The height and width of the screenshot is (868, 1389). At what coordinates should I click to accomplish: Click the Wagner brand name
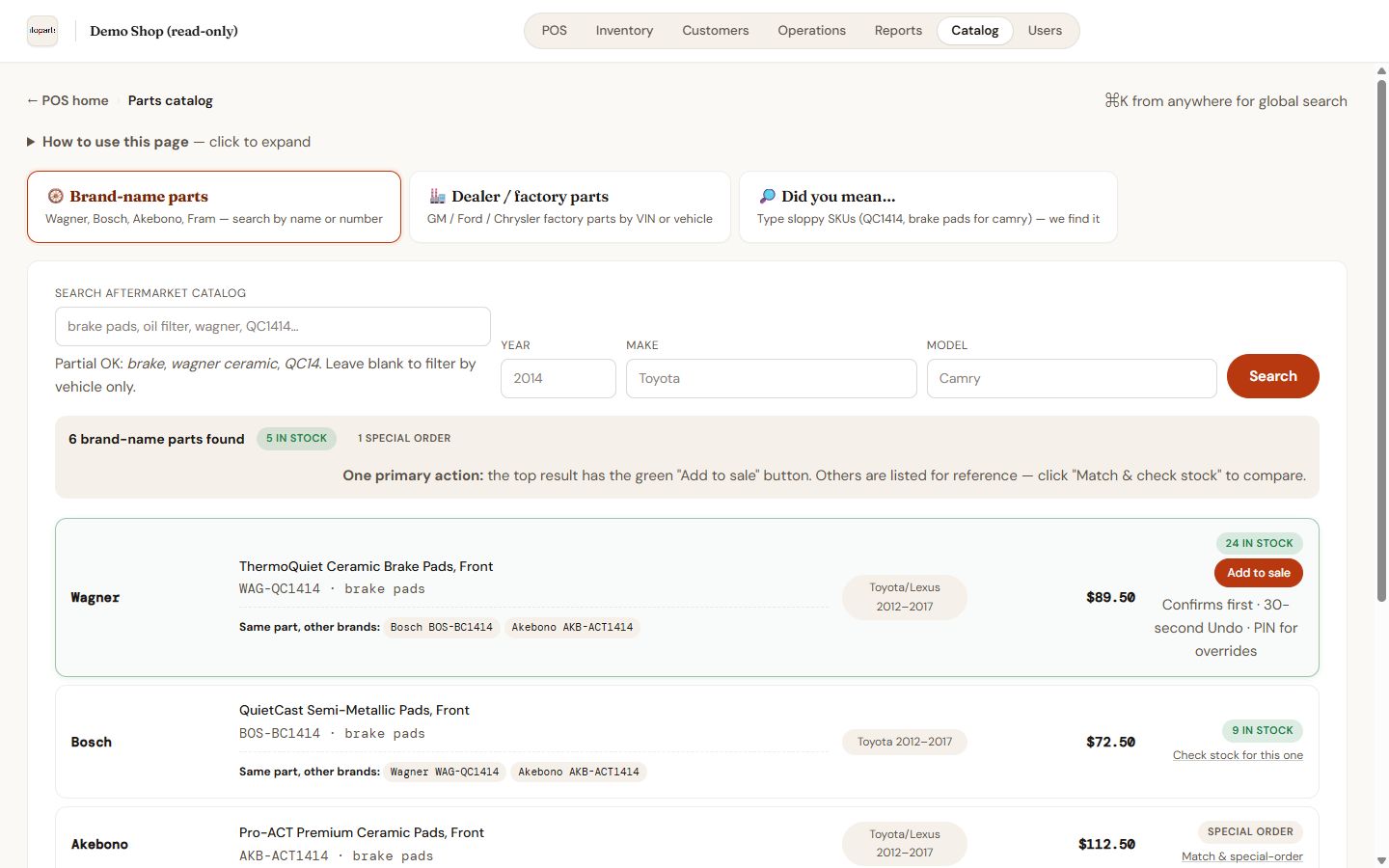coord(95,598)
